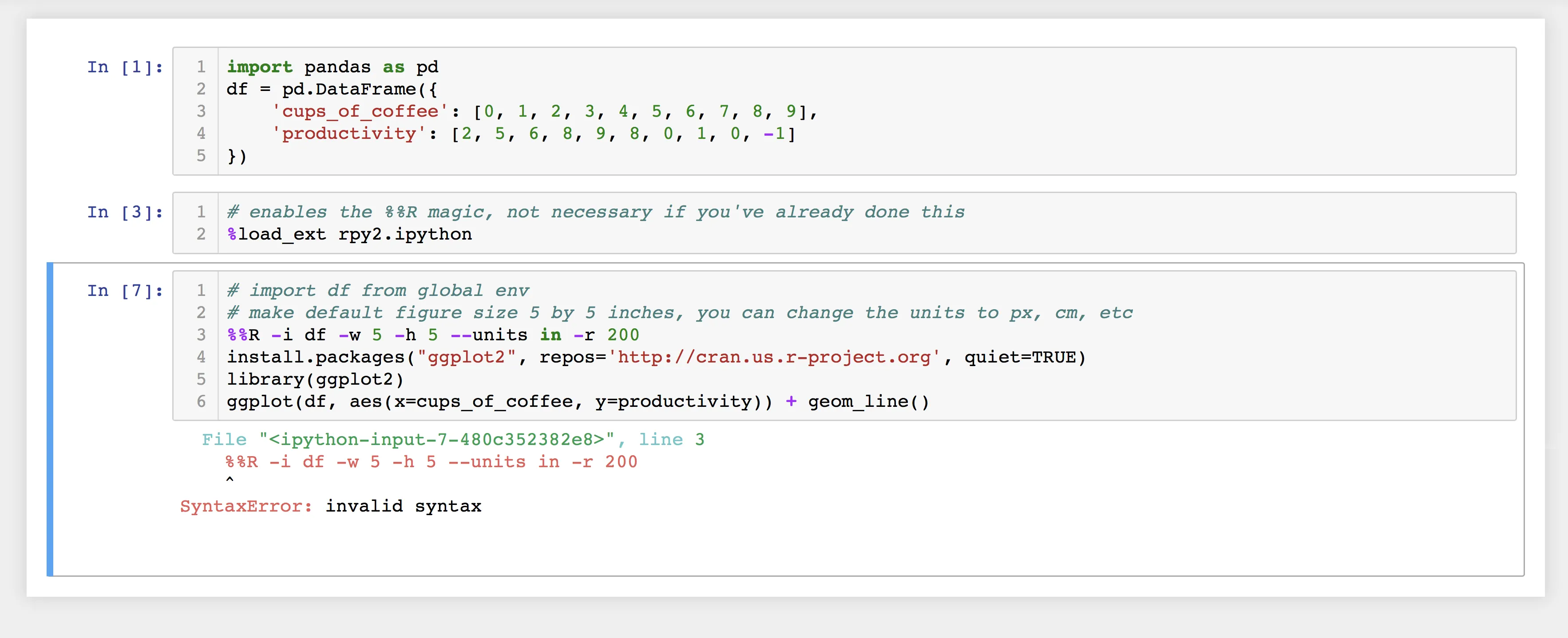This screenshot has height=638, width=1568.
Task: Click the 'SyntaxError:' text in output
Action: pos(246,507)
